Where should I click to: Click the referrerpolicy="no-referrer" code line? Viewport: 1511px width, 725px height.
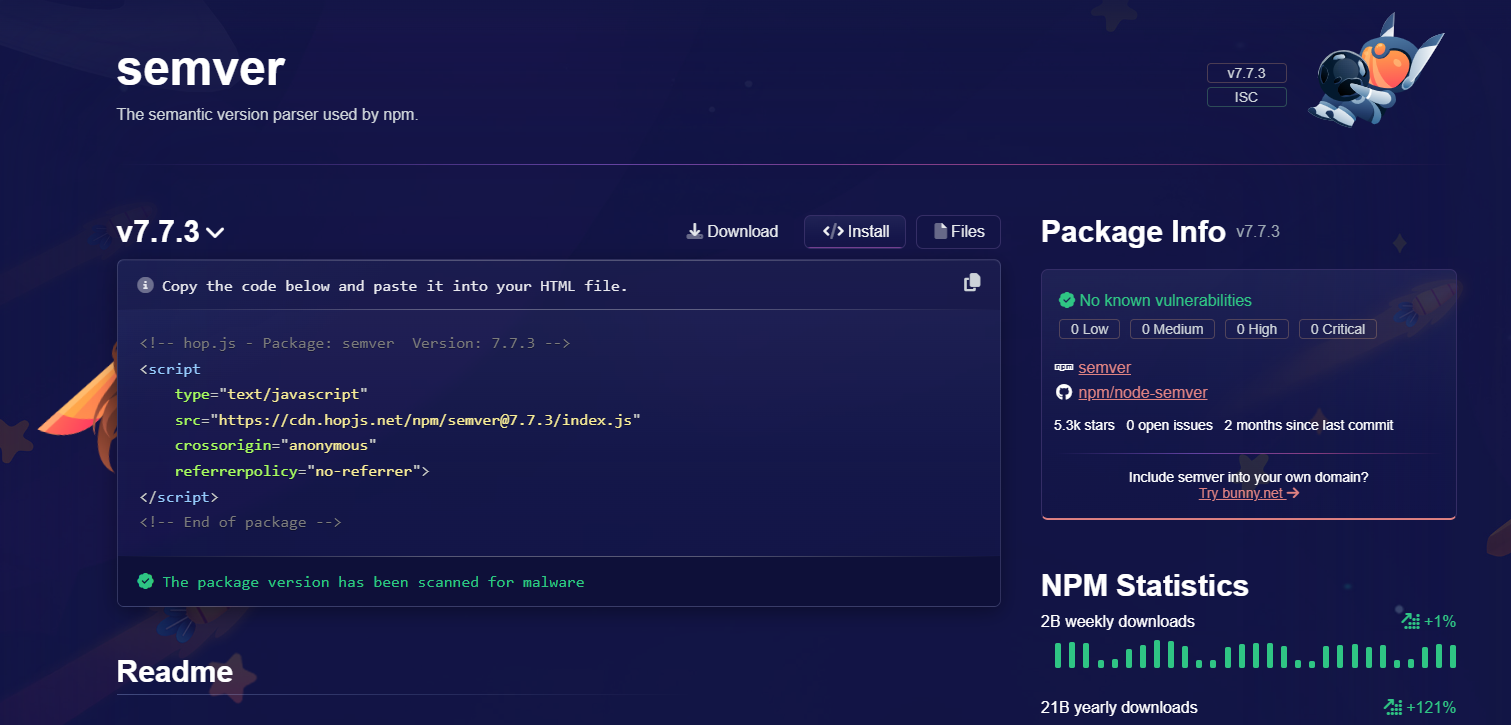point(301,471)
